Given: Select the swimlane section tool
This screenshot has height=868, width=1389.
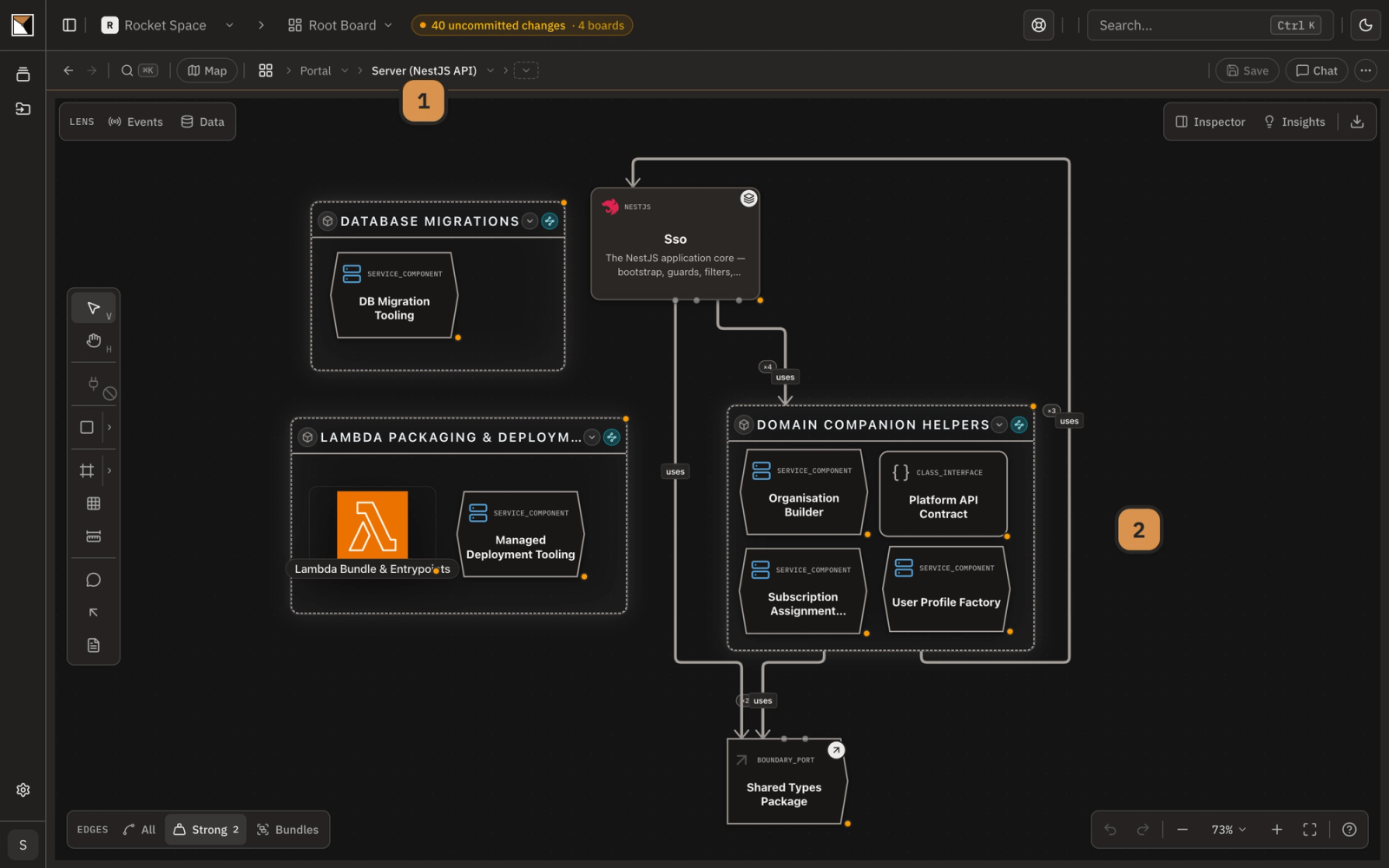Looking at the screenshot, I should point(94,536).
